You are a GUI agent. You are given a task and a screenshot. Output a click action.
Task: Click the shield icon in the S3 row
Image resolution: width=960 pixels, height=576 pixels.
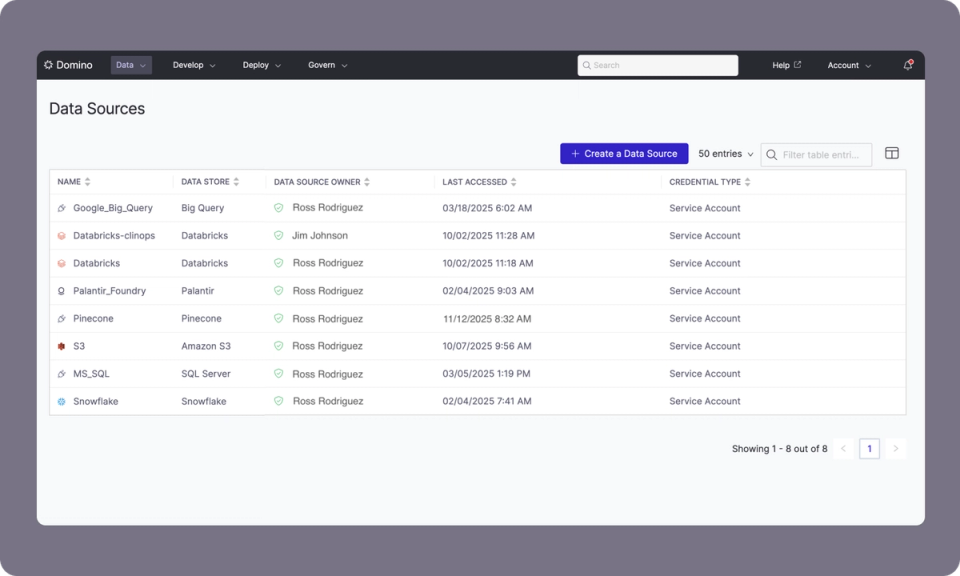(x=279, y=346)
